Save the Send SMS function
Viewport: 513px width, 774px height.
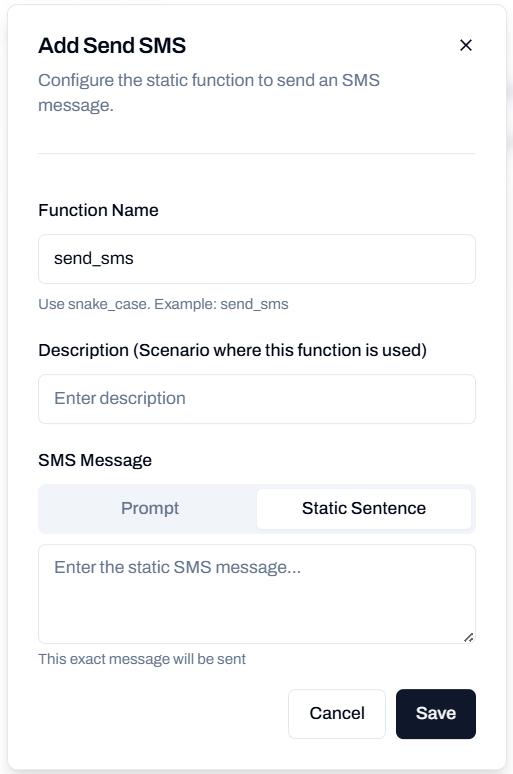point(435,714)
